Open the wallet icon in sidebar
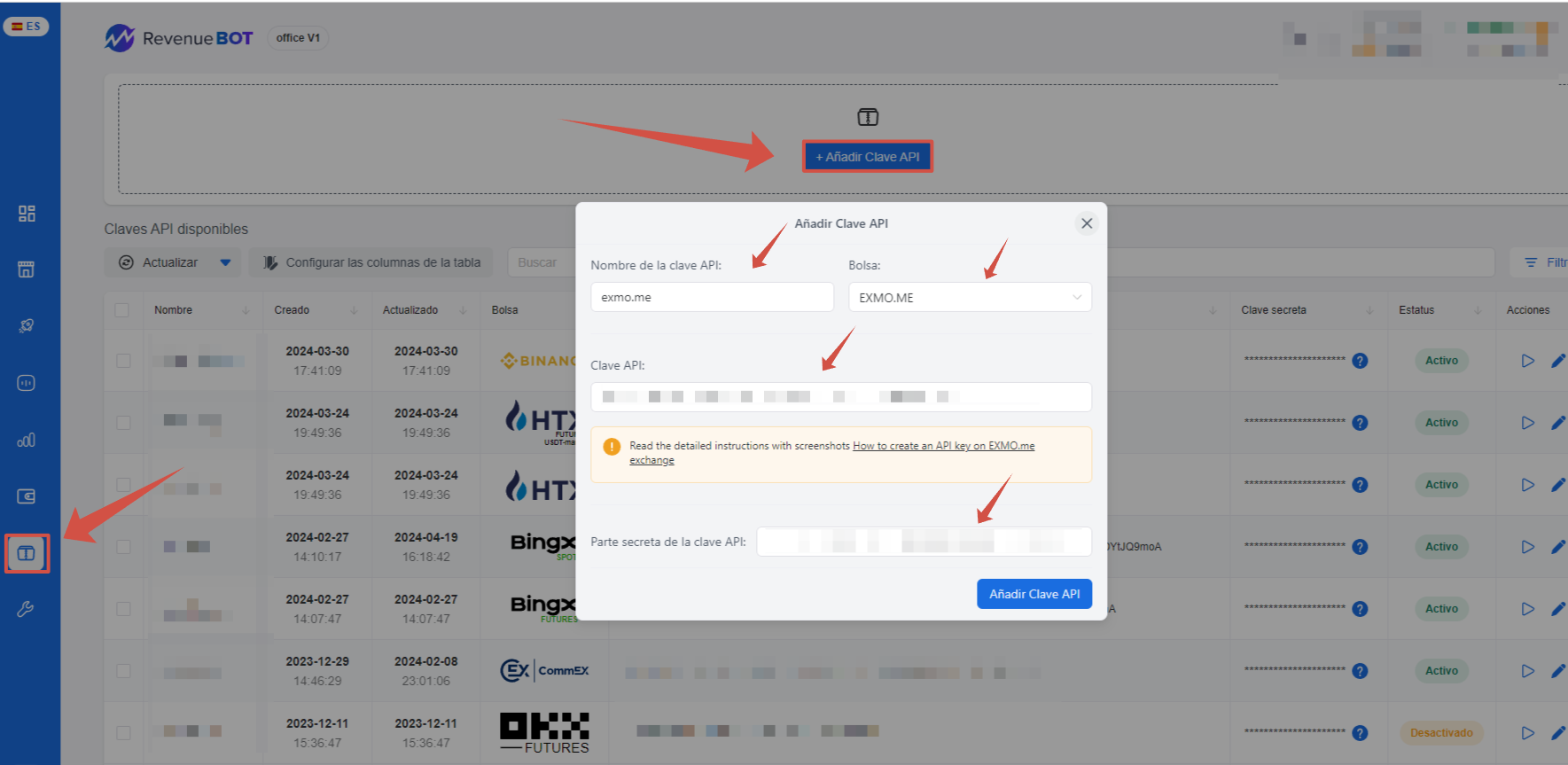The height and width of the screenshot is (765, 1568). coord(27,496)
